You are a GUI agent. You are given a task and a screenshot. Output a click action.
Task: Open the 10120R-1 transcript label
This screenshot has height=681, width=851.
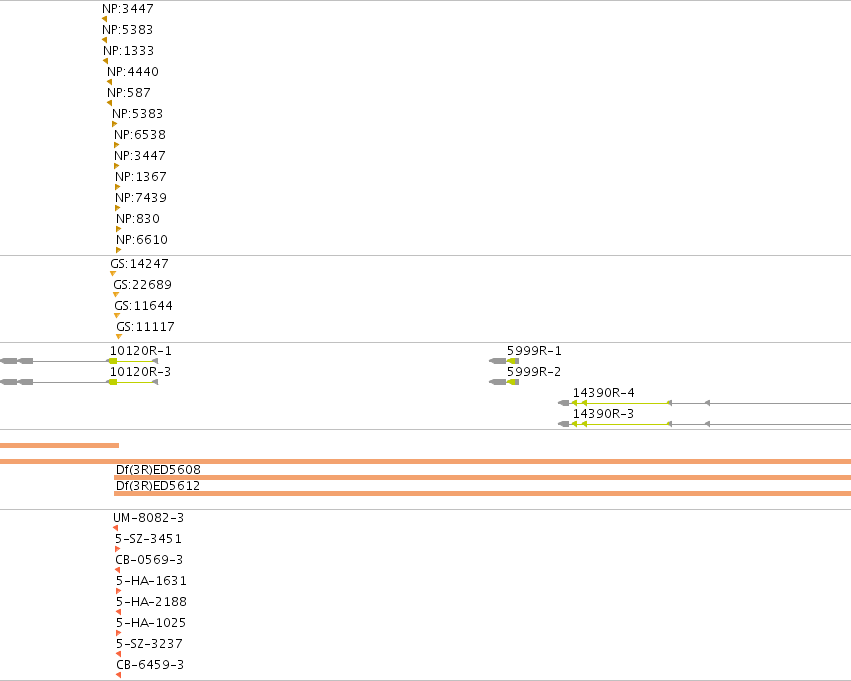click(141, 351)
